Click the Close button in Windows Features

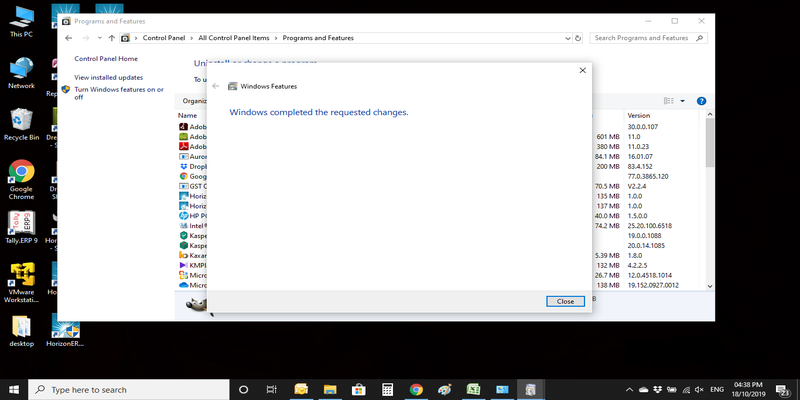565,301
